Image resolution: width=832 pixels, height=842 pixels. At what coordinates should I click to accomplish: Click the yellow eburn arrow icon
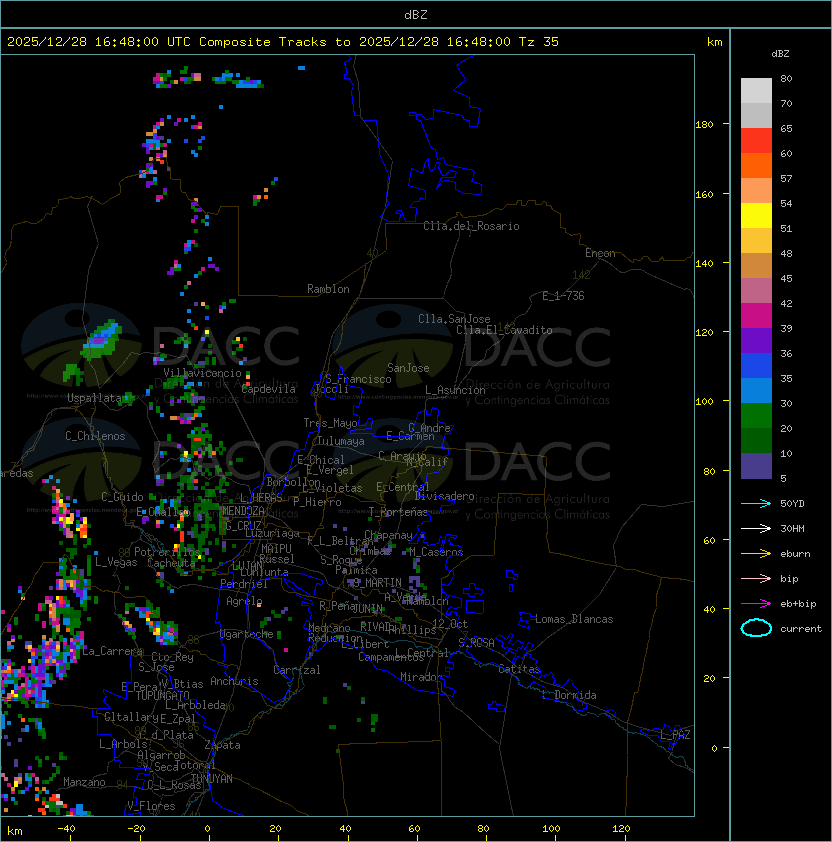[x=756, y=554]
